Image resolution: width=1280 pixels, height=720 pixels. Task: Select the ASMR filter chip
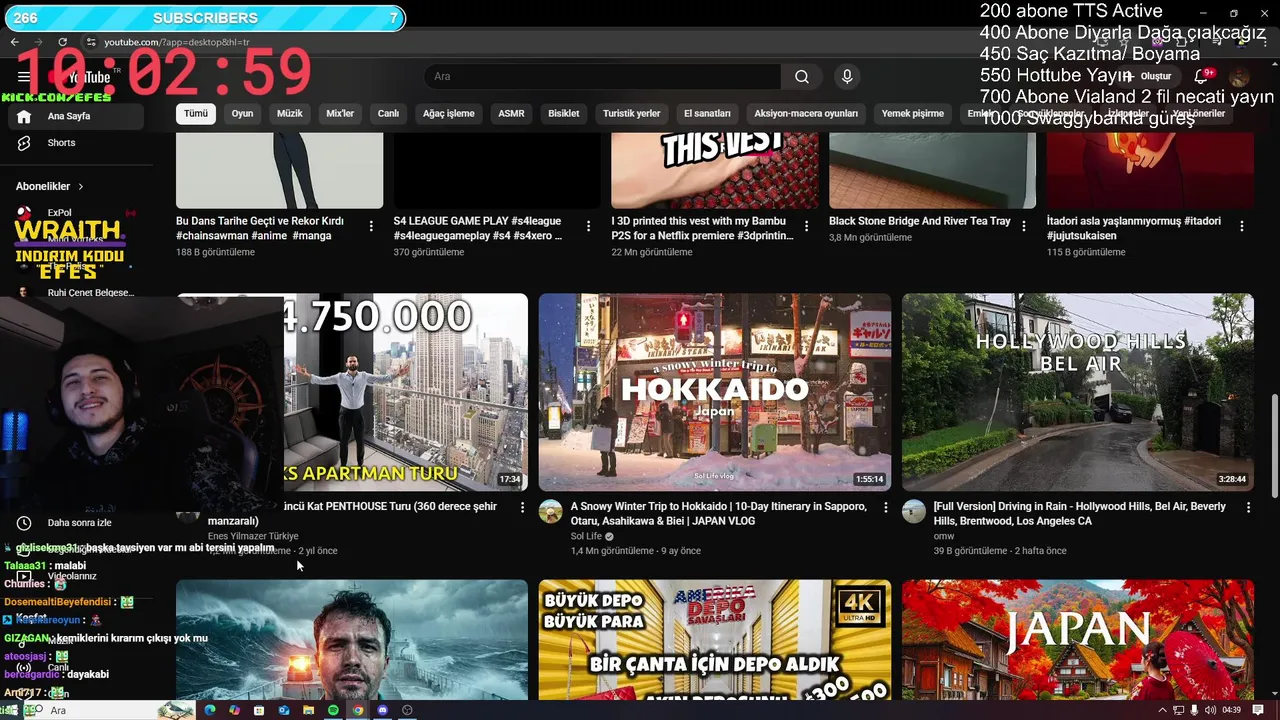click(511, 114)
